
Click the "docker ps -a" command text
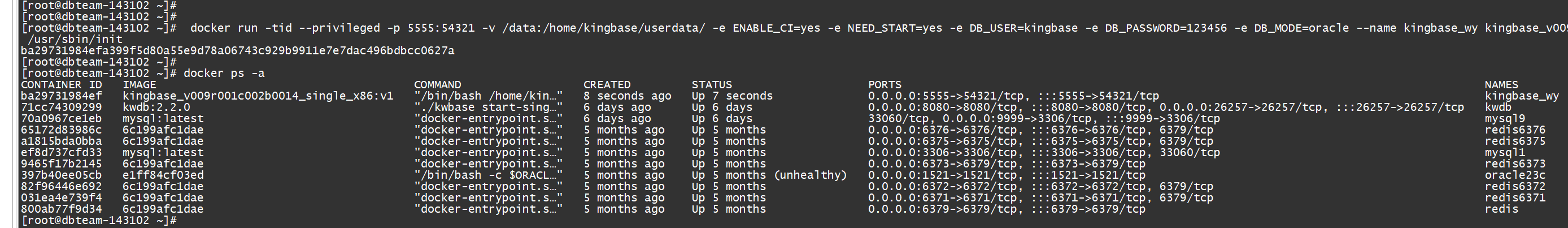224,73
